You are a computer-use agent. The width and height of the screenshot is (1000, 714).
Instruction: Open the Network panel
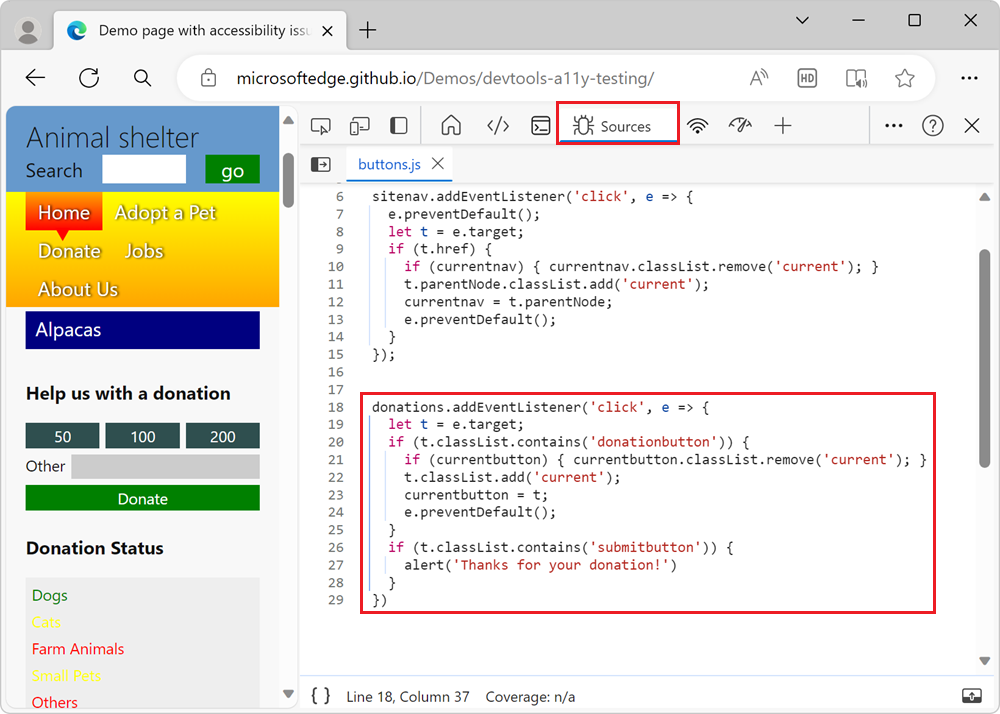697,125
